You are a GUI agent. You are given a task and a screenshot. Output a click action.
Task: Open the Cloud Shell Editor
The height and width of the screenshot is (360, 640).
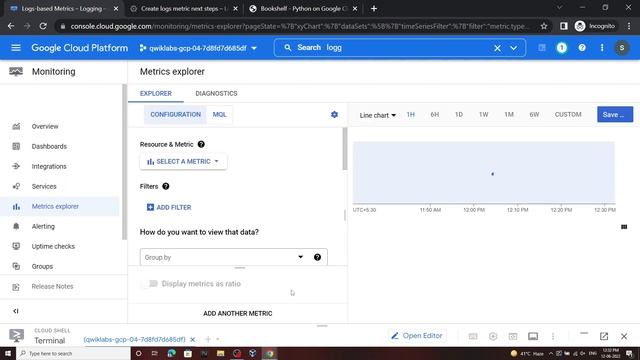pos(417,336)
